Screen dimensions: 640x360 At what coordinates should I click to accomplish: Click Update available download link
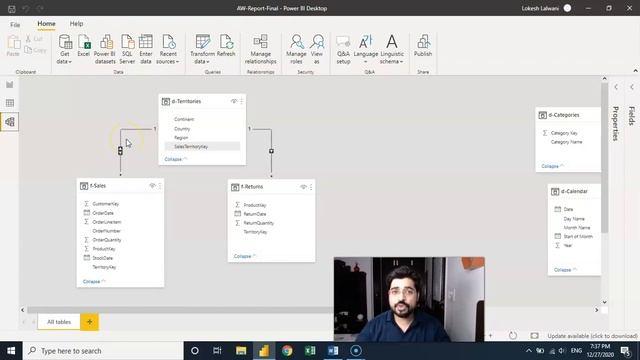[x=592, y=336]
